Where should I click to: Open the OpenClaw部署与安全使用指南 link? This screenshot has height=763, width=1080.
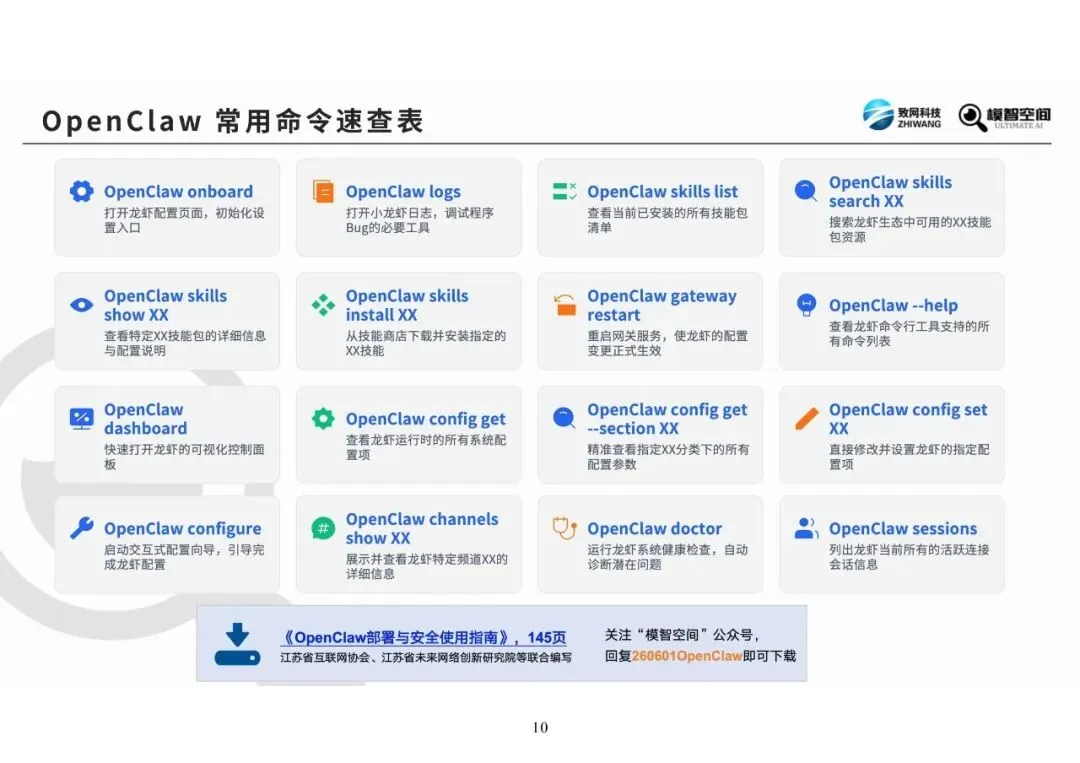point(424,637)
